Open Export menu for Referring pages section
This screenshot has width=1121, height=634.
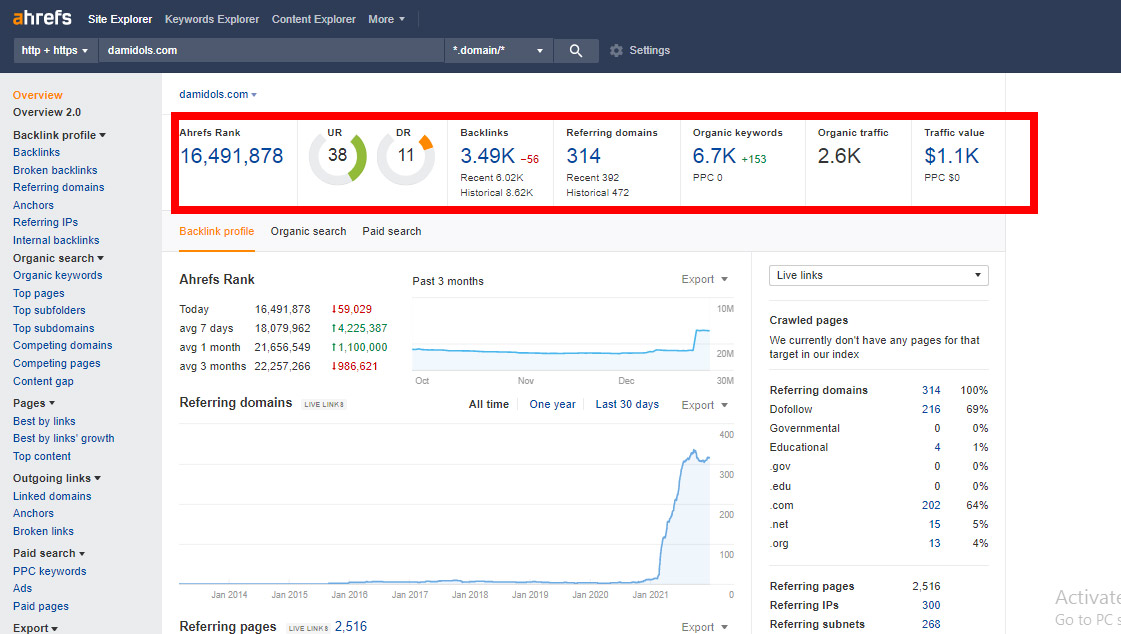click(x=704, y=627)
